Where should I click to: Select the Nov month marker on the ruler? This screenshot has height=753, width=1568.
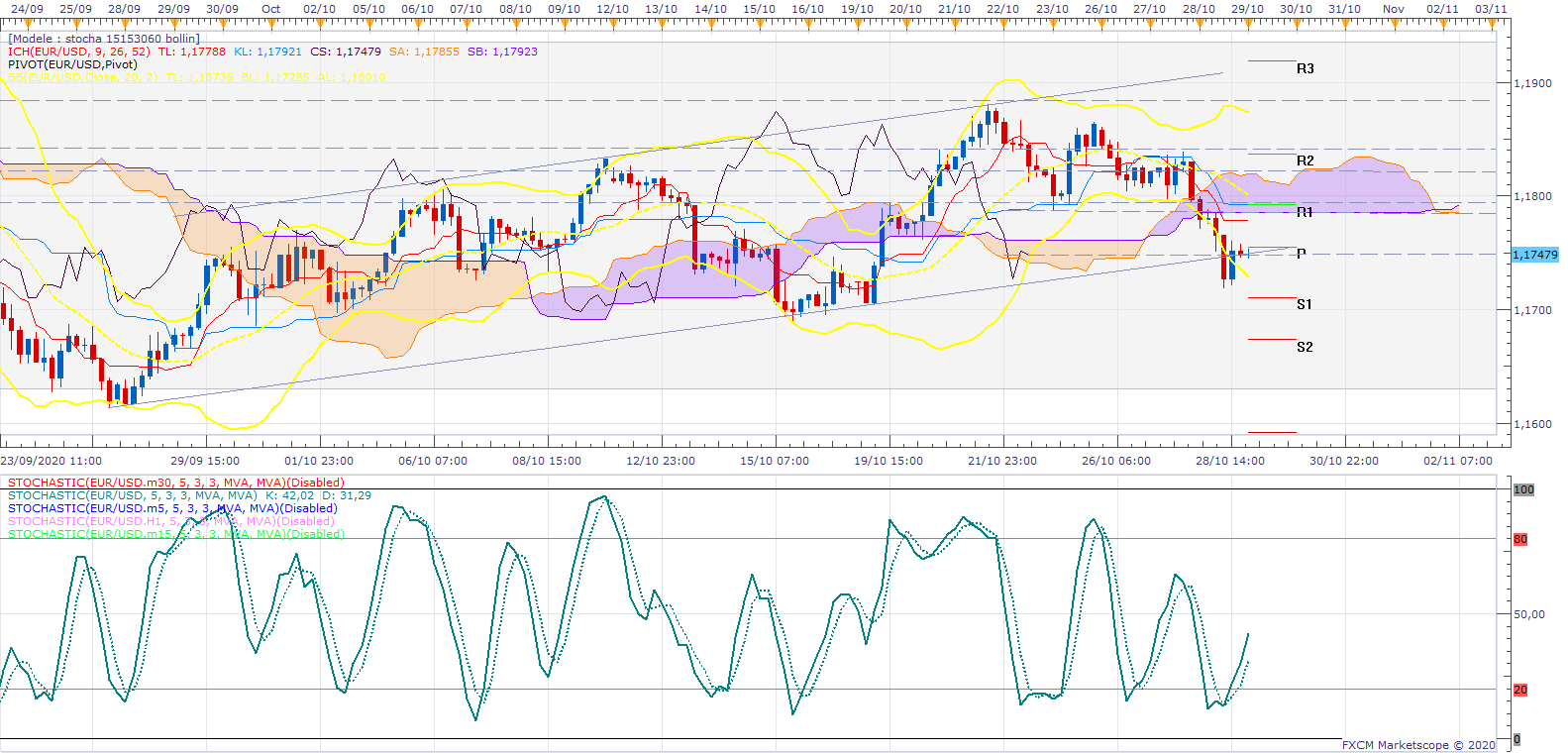click(x=1393, y=9)
